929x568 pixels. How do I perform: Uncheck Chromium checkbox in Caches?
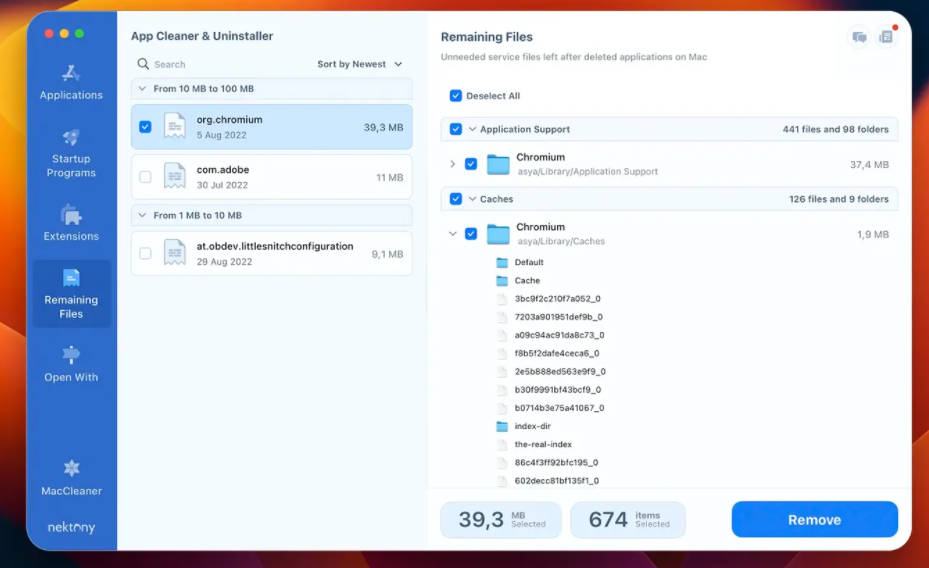471,234
